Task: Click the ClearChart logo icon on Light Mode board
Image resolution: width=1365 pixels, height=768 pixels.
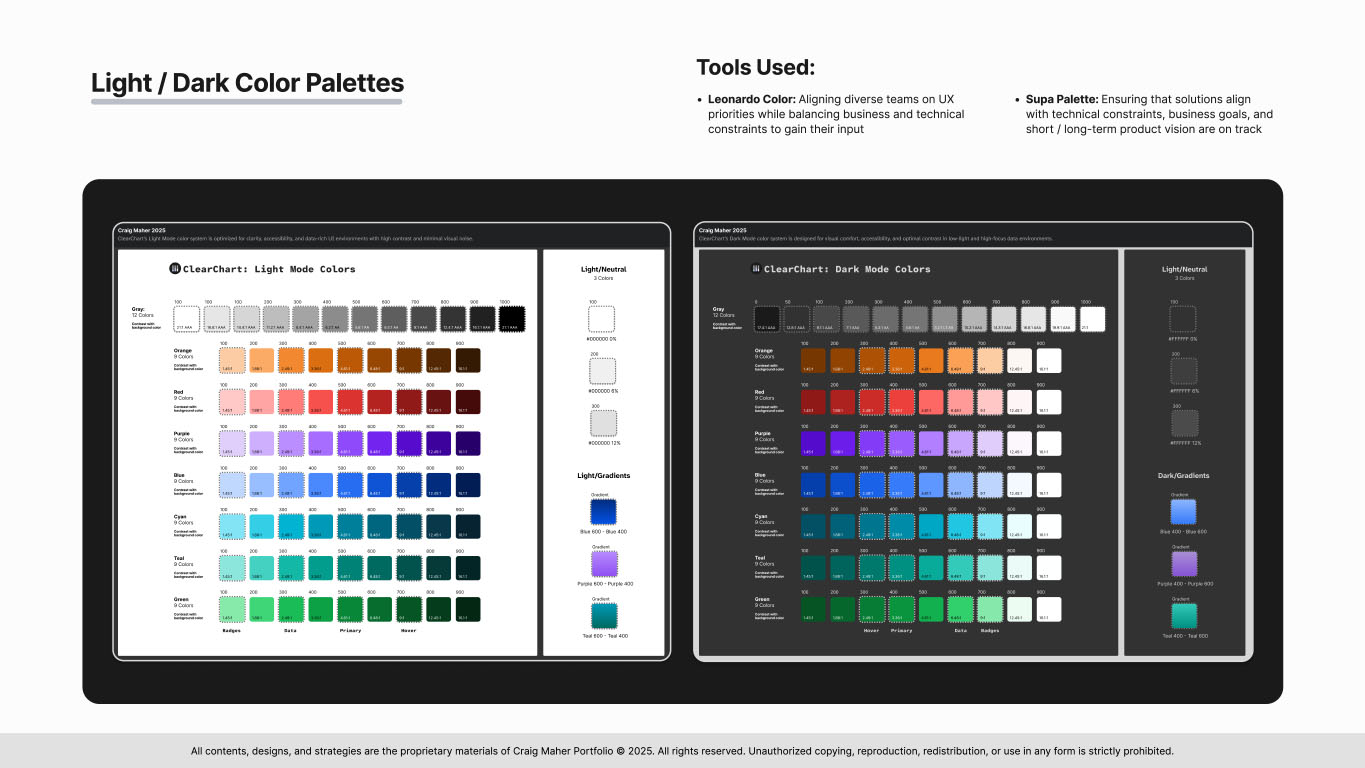Action: click(x=174, y=268)
